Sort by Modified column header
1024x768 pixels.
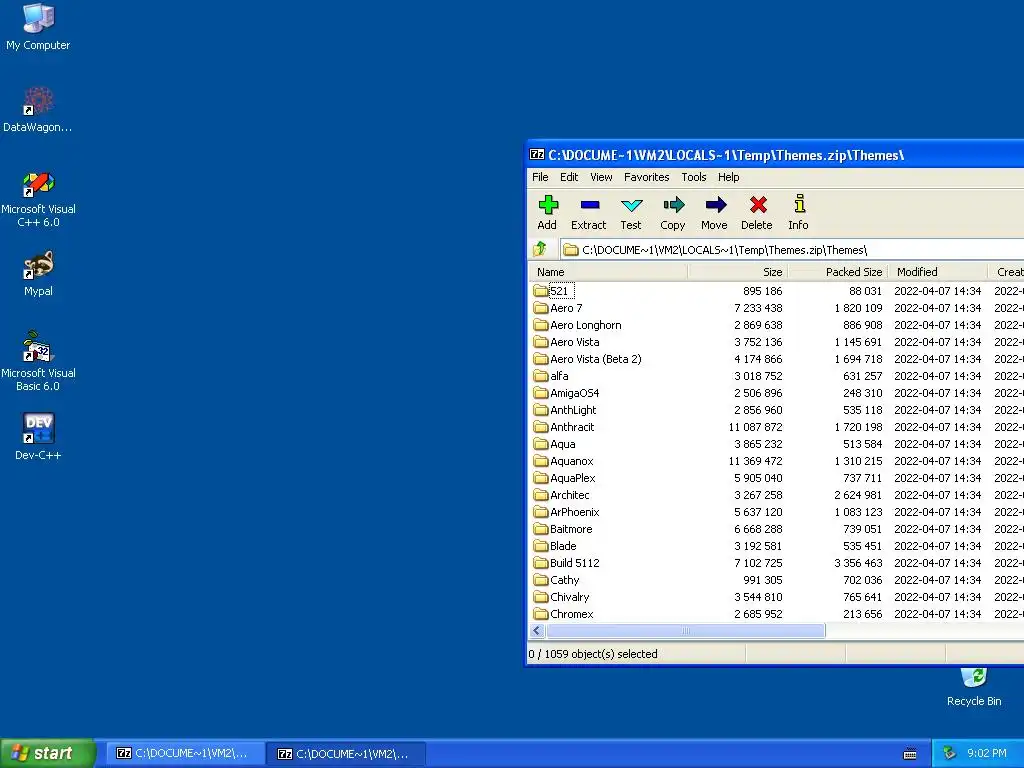pyautogui.click(x=938, y=272)
